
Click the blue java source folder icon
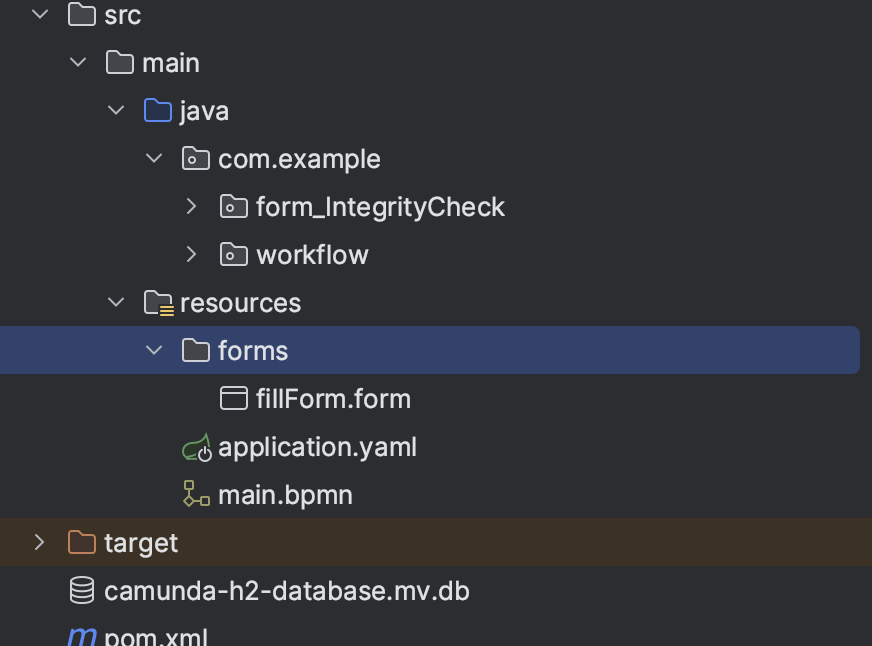click(x=158, y=111)
